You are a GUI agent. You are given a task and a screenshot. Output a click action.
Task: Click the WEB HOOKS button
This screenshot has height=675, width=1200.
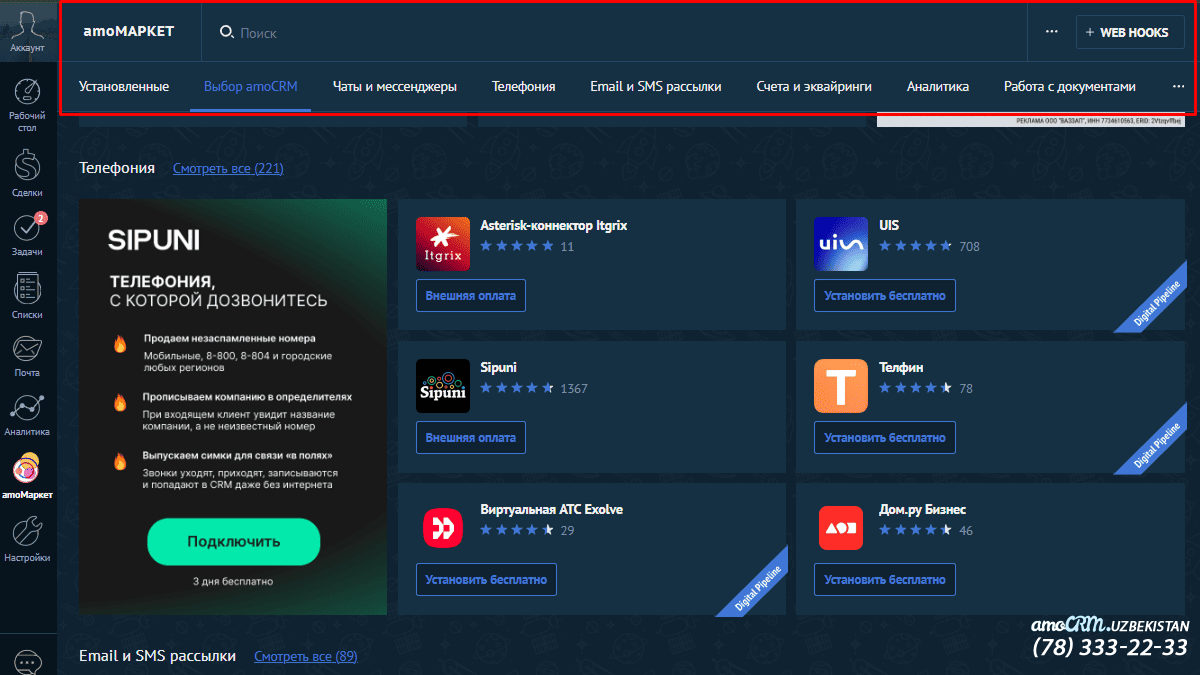click(1130, 32)
